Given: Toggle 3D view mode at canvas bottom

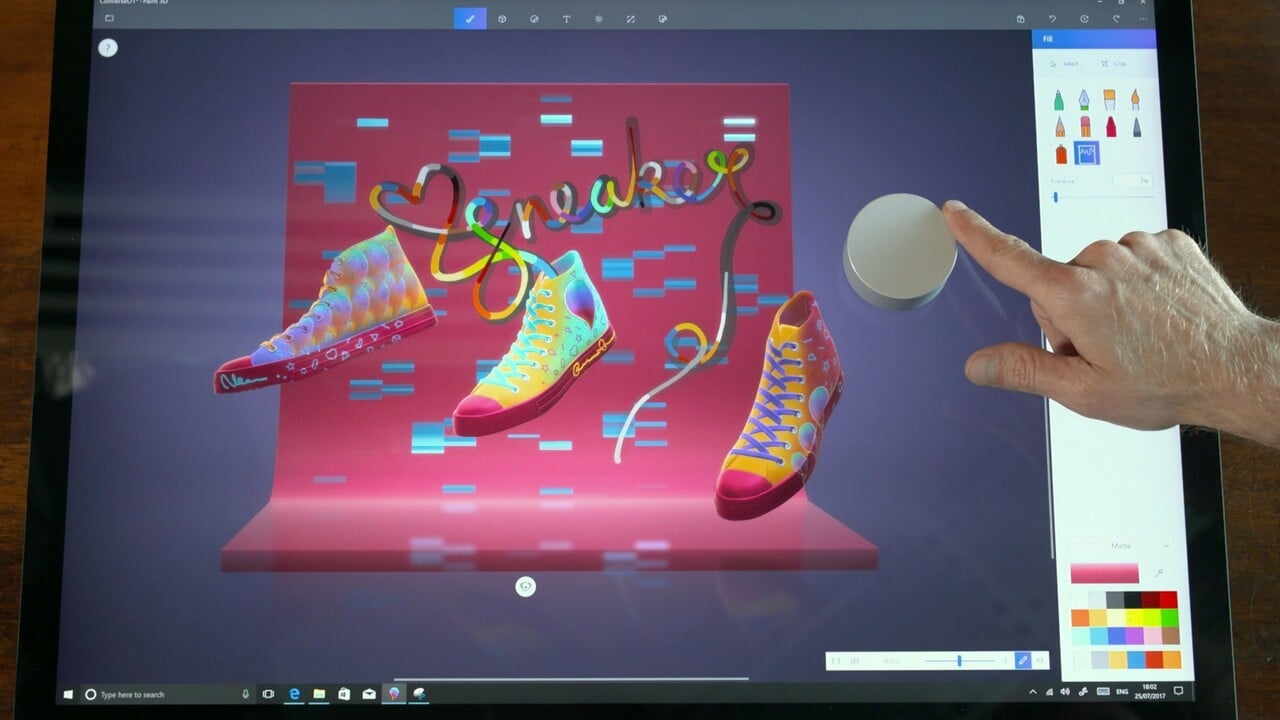Looking at the screenshot, I should click(525, 587).
